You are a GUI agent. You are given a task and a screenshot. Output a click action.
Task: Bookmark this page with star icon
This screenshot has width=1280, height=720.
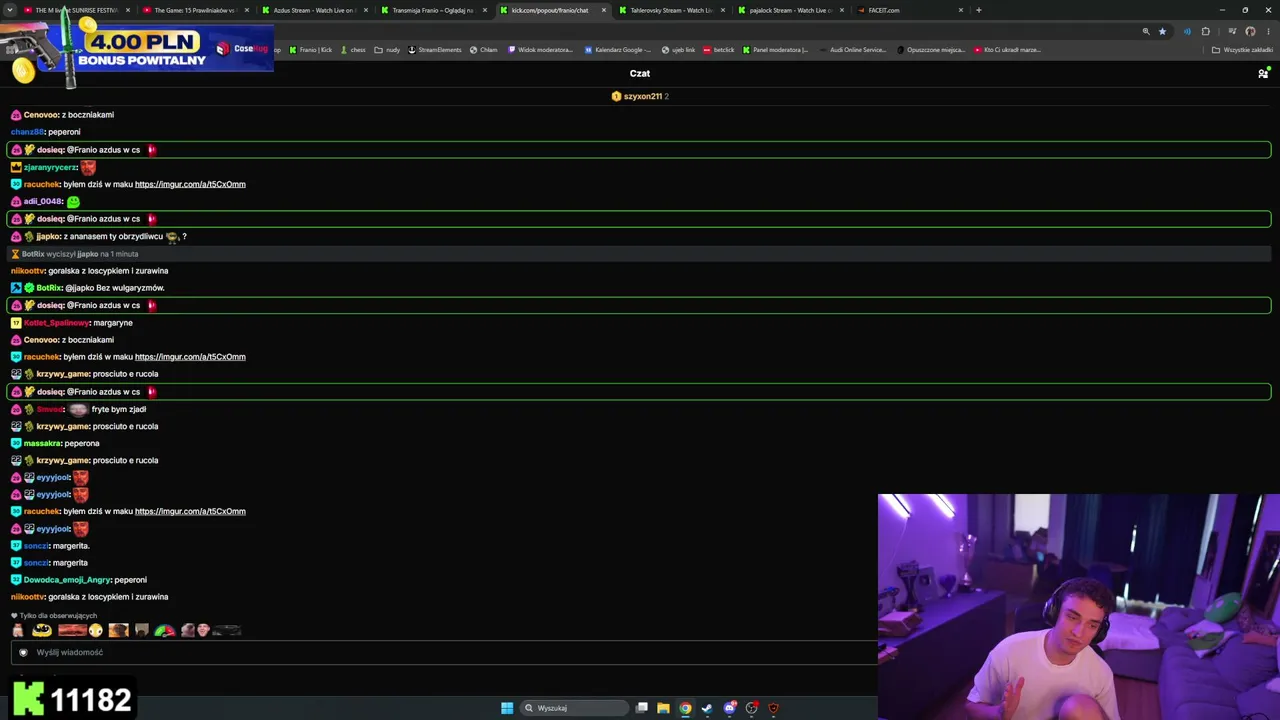[x=1162, y=31]
